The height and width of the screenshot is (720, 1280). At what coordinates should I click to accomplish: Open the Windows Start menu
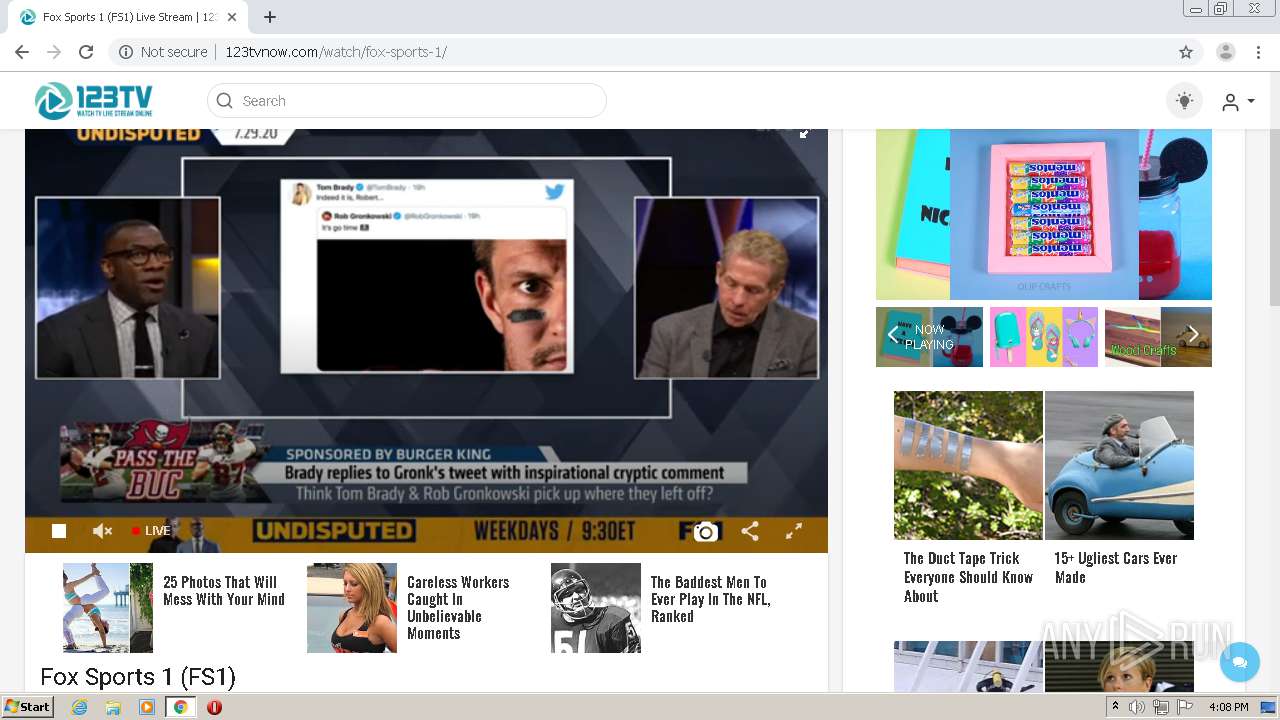(27, 707)
